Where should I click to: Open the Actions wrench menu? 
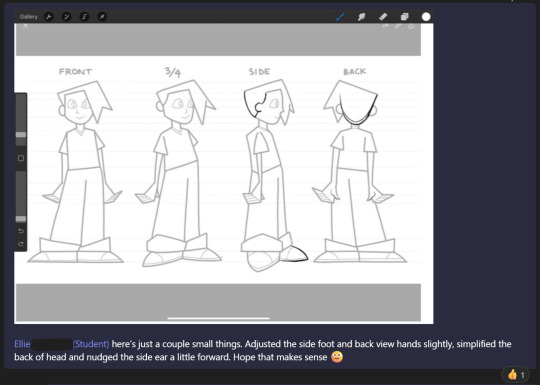tap(49, 17)
